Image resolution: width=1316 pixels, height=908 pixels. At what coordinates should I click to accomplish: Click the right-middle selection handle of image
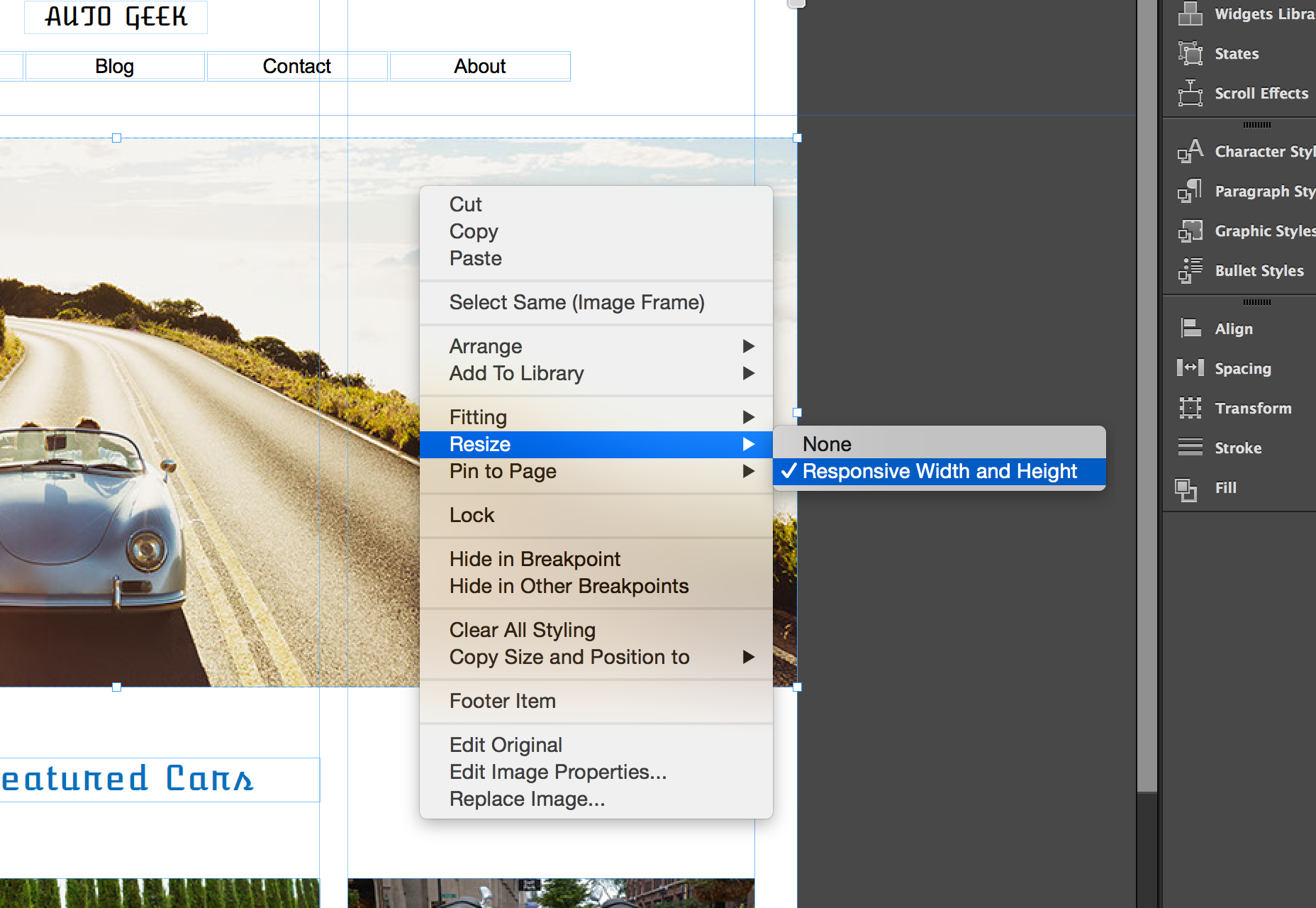coord(797,412)
